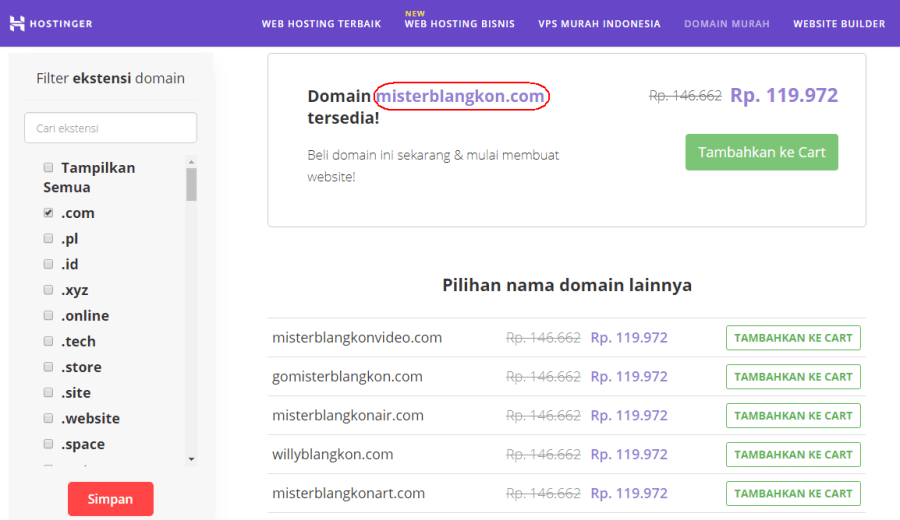This screenshot has width=900, height=520.
Task: Go to VPS Murah Indonesia
Action: (x=599, y=24)
